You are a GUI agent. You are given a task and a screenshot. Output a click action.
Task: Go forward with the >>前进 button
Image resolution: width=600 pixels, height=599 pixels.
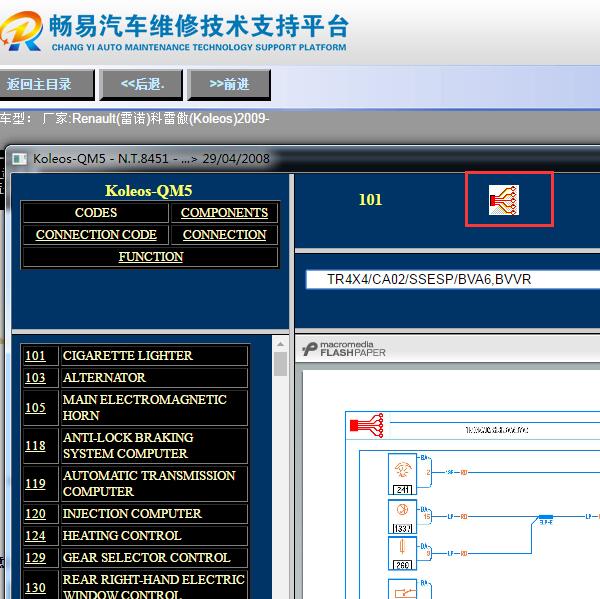(x=229, y=84)
